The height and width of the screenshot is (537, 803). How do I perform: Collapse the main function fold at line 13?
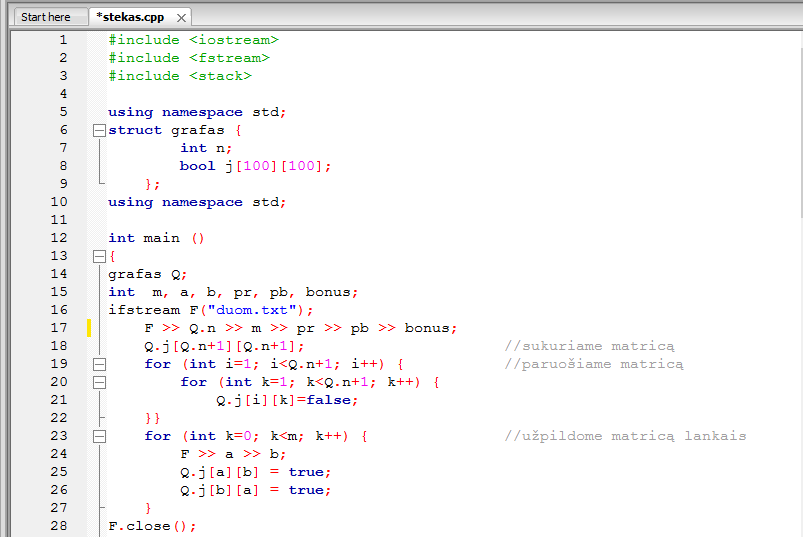coord(99,256)
